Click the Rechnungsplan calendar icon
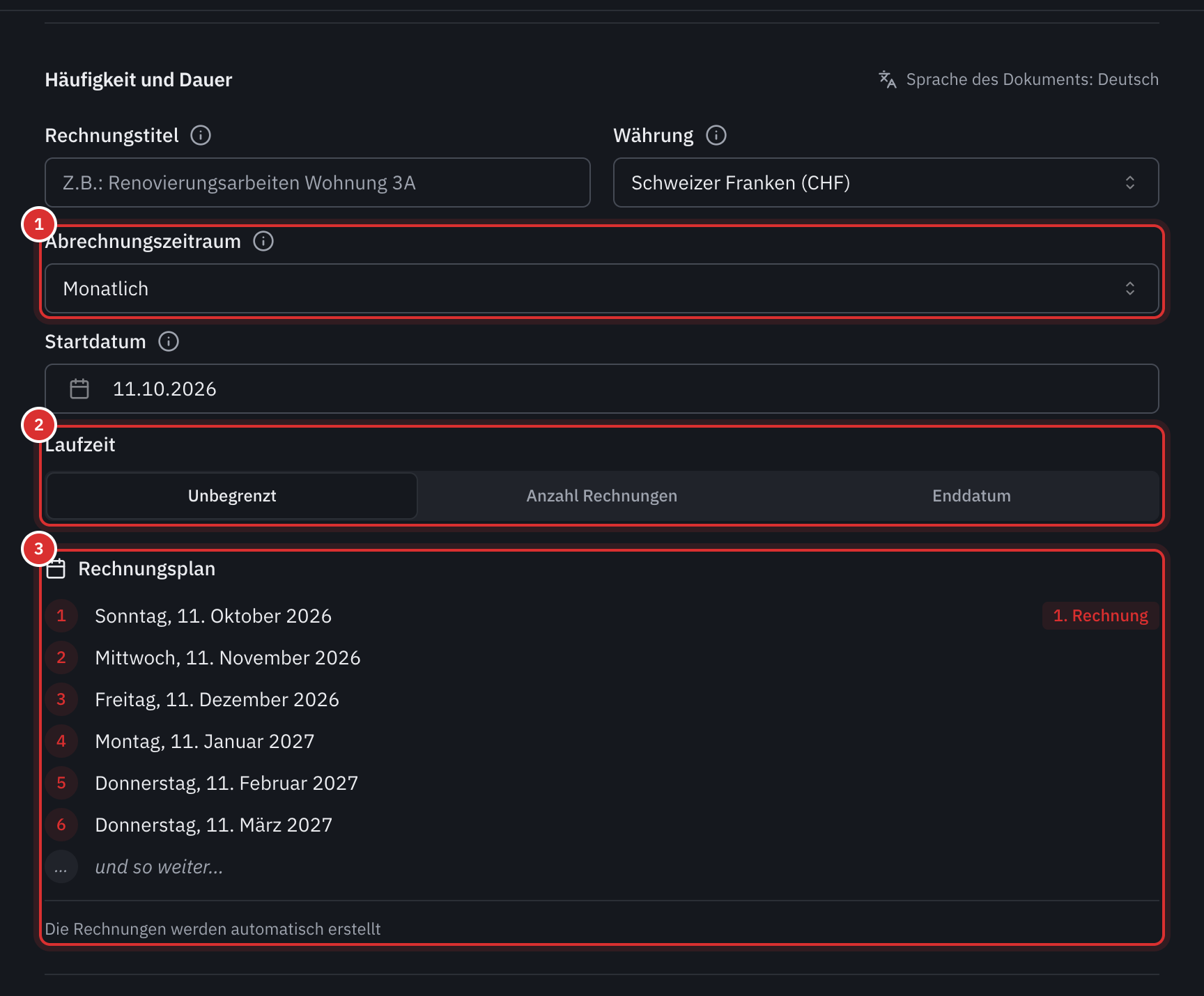The image size is (1204, 996). (56, 569)
